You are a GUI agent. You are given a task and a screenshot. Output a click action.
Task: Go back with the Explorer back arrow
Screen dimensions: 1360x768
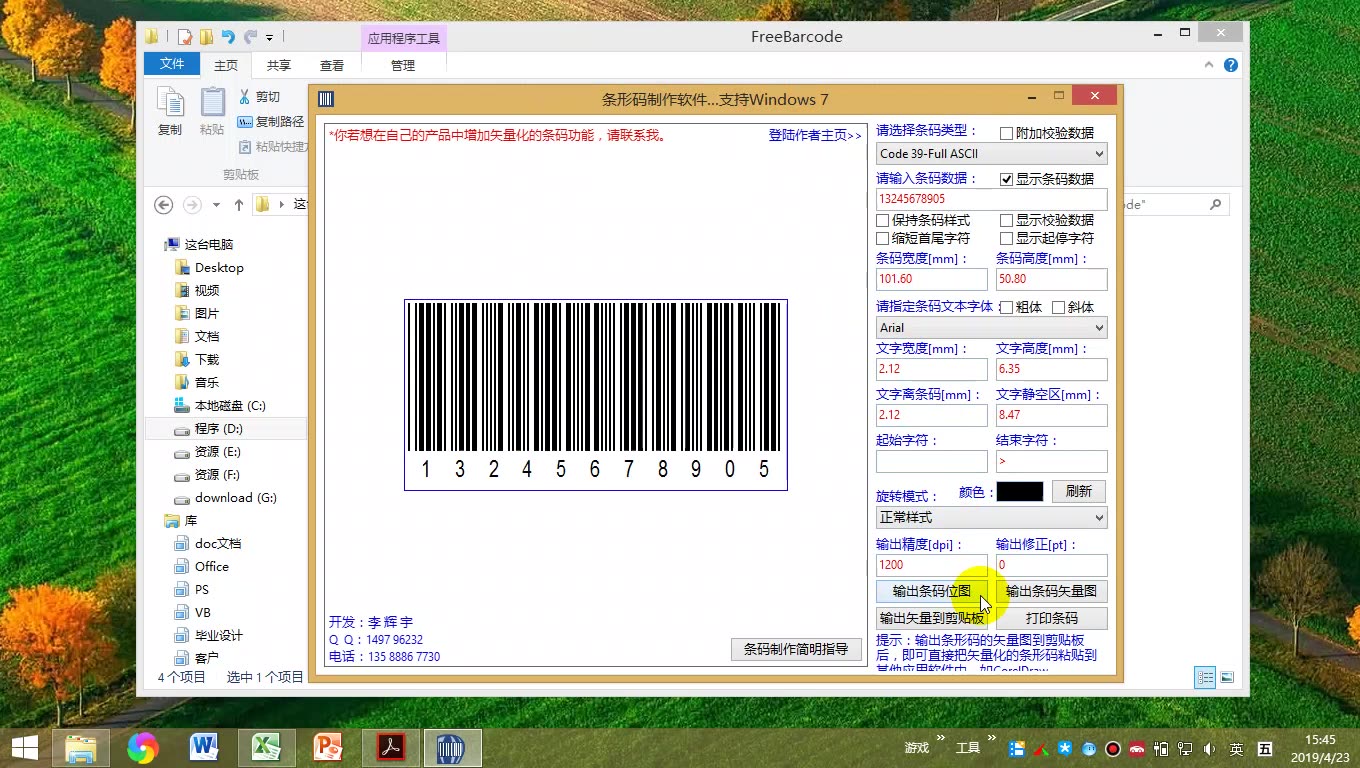point(164,204)
